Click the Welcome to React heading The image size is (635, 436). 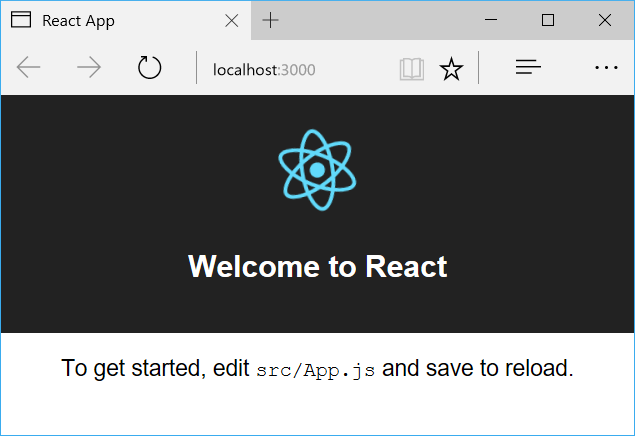[x=318, y=266]
